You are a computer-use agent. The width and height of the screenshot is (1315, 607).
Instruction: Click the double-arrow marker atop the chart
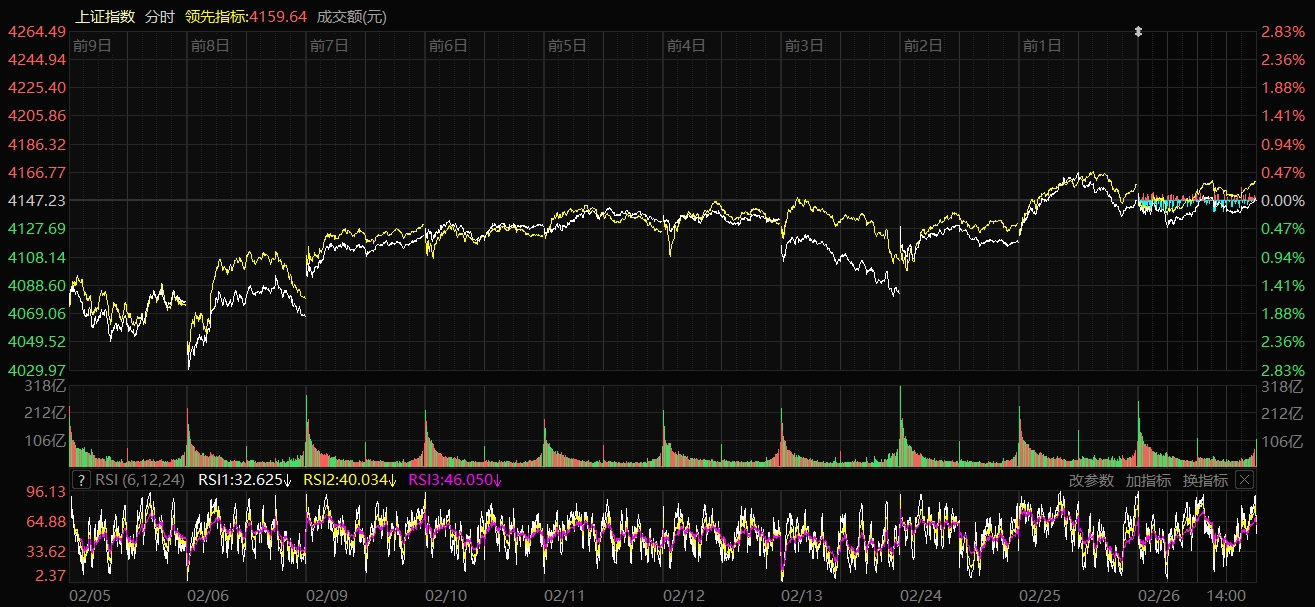(x=1138, y=32)
